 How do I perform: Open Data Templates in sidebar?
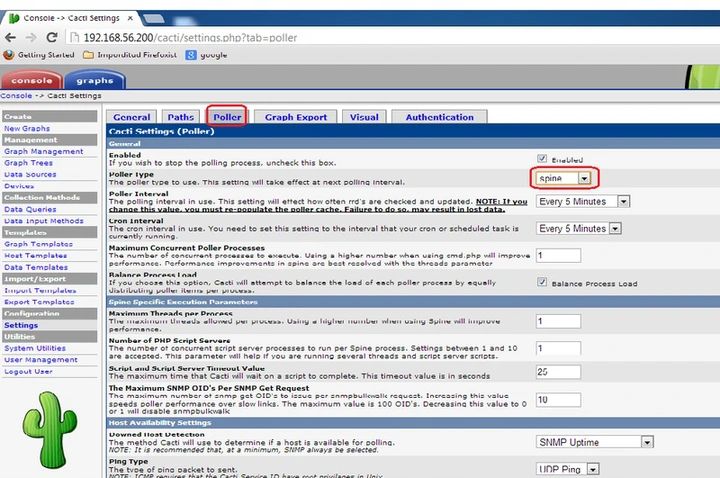tap(36, 267)
